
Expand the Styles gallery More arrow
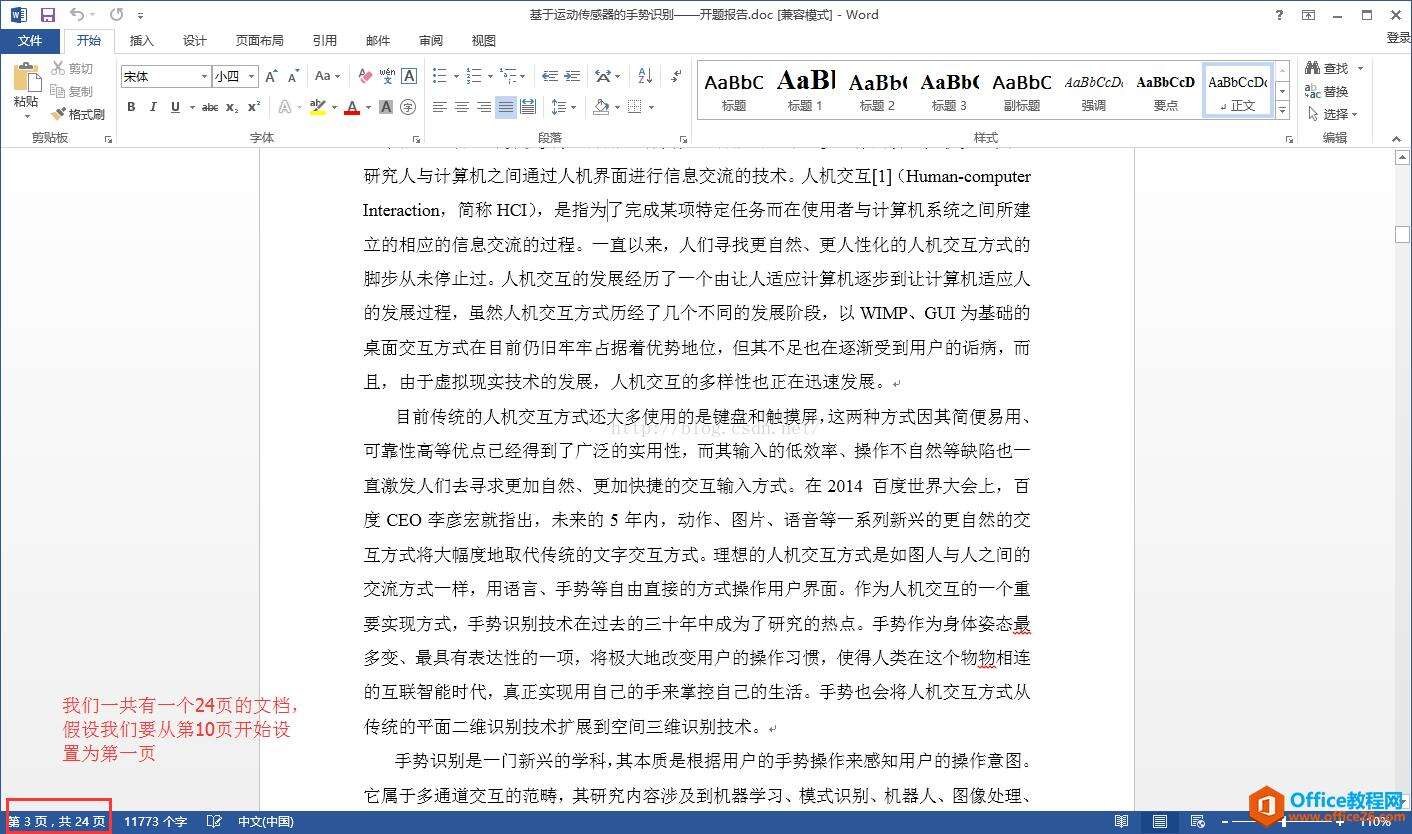[1283, 111]
